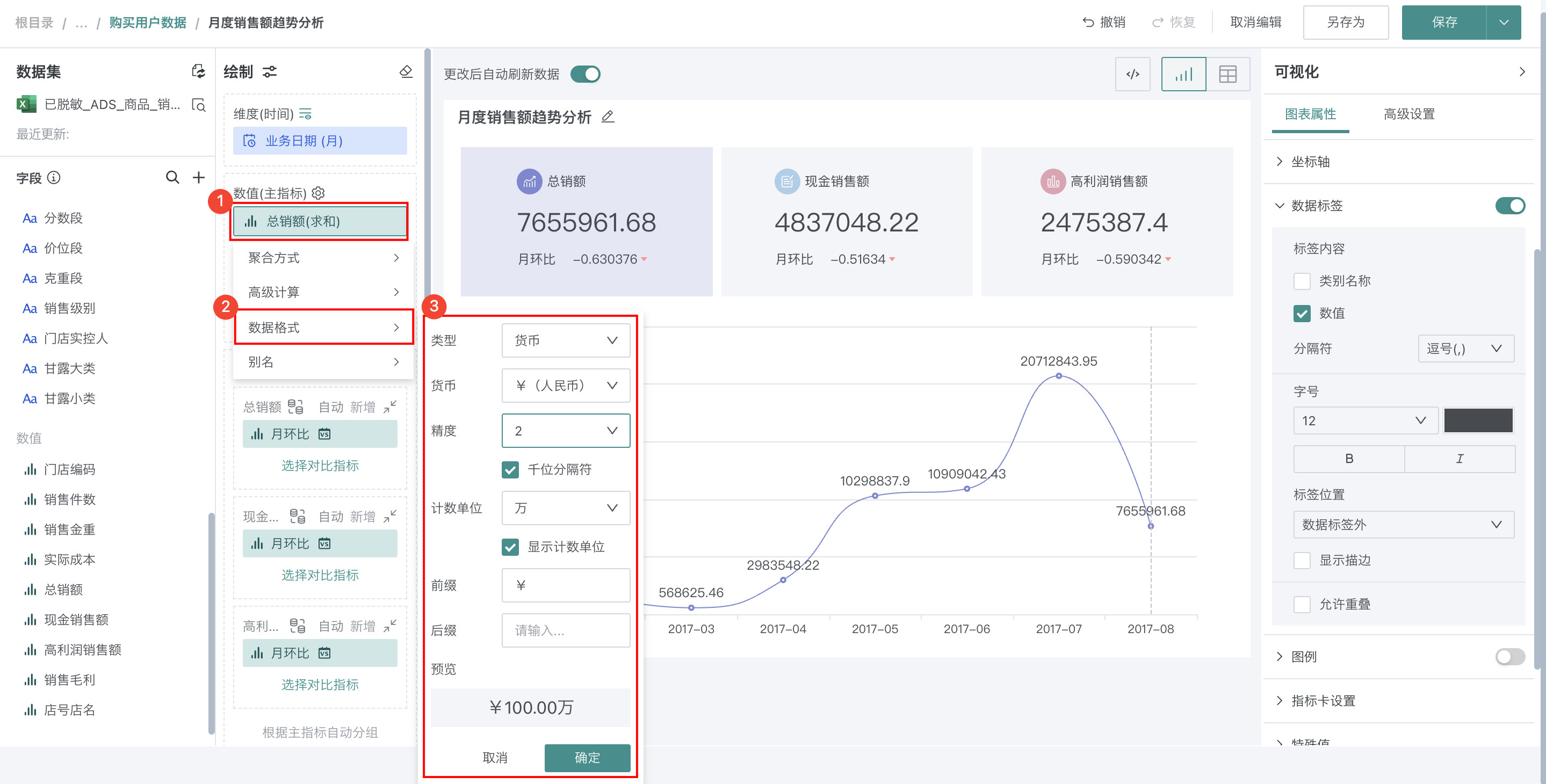
Task: Click the 后缀 input field
Action: click(x=565, y=630)
